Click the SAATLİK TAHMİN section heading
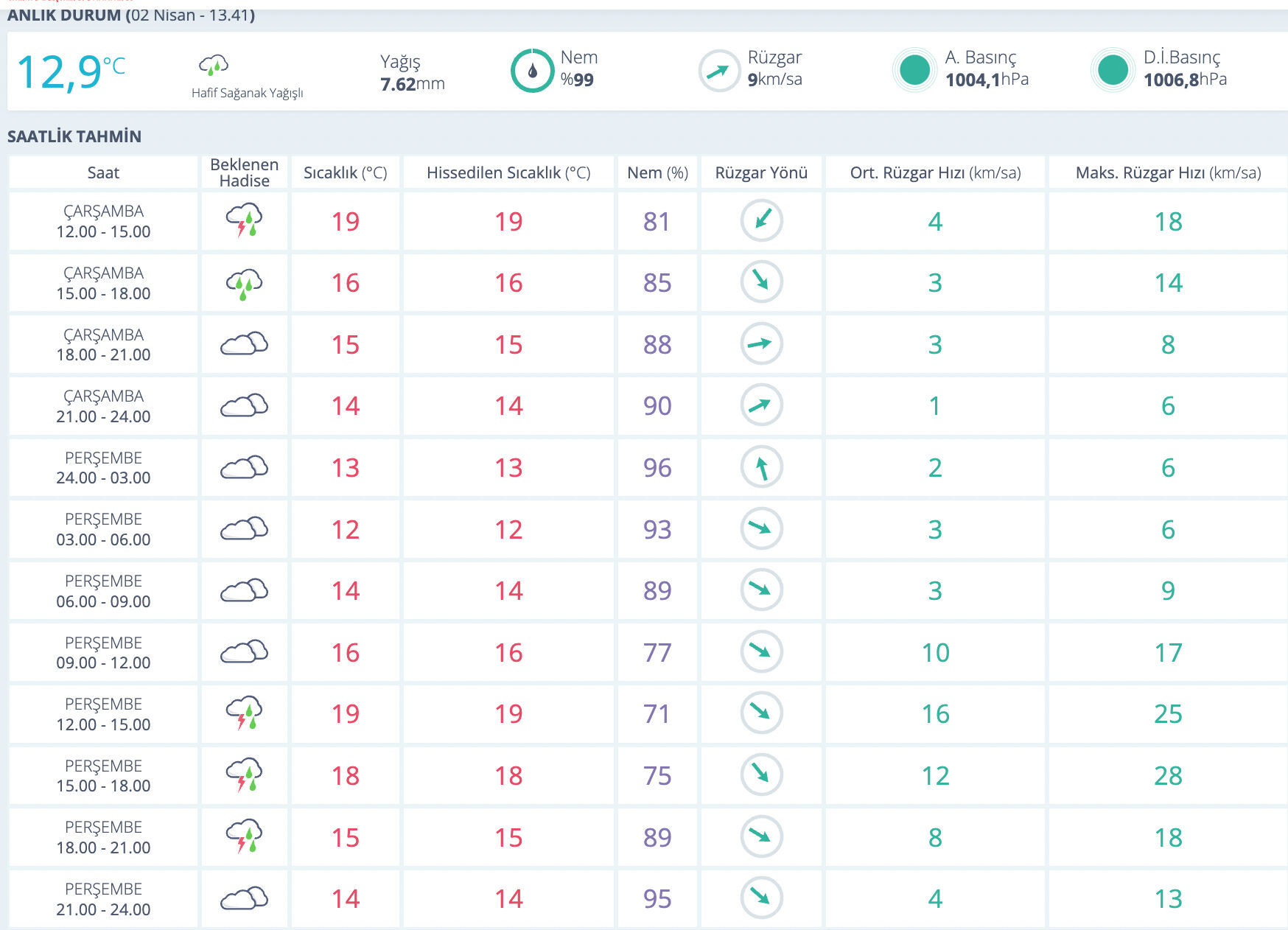 74,136
